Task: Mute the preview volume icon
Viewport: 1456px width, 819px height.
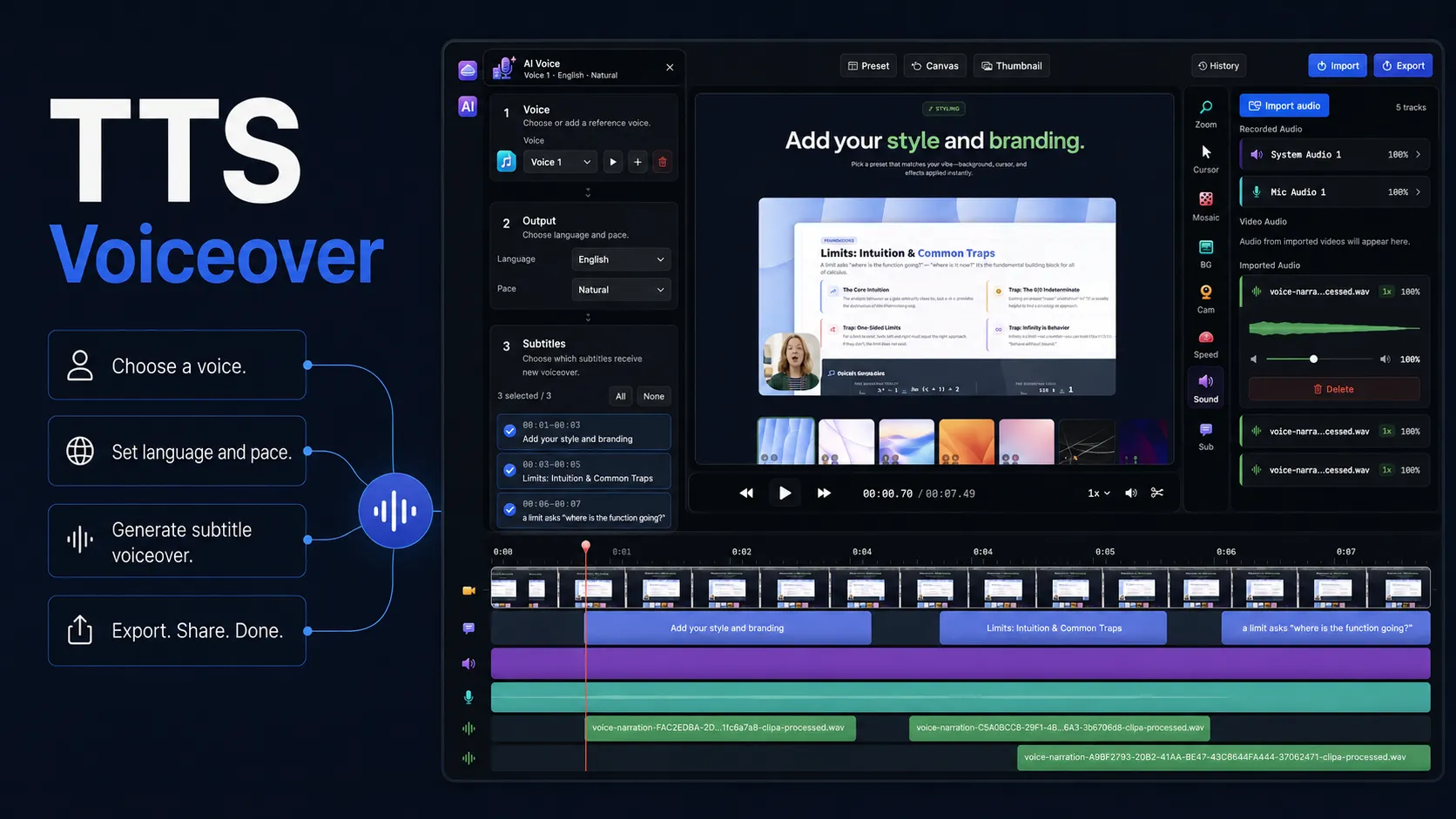Action: coord(1130,493)
